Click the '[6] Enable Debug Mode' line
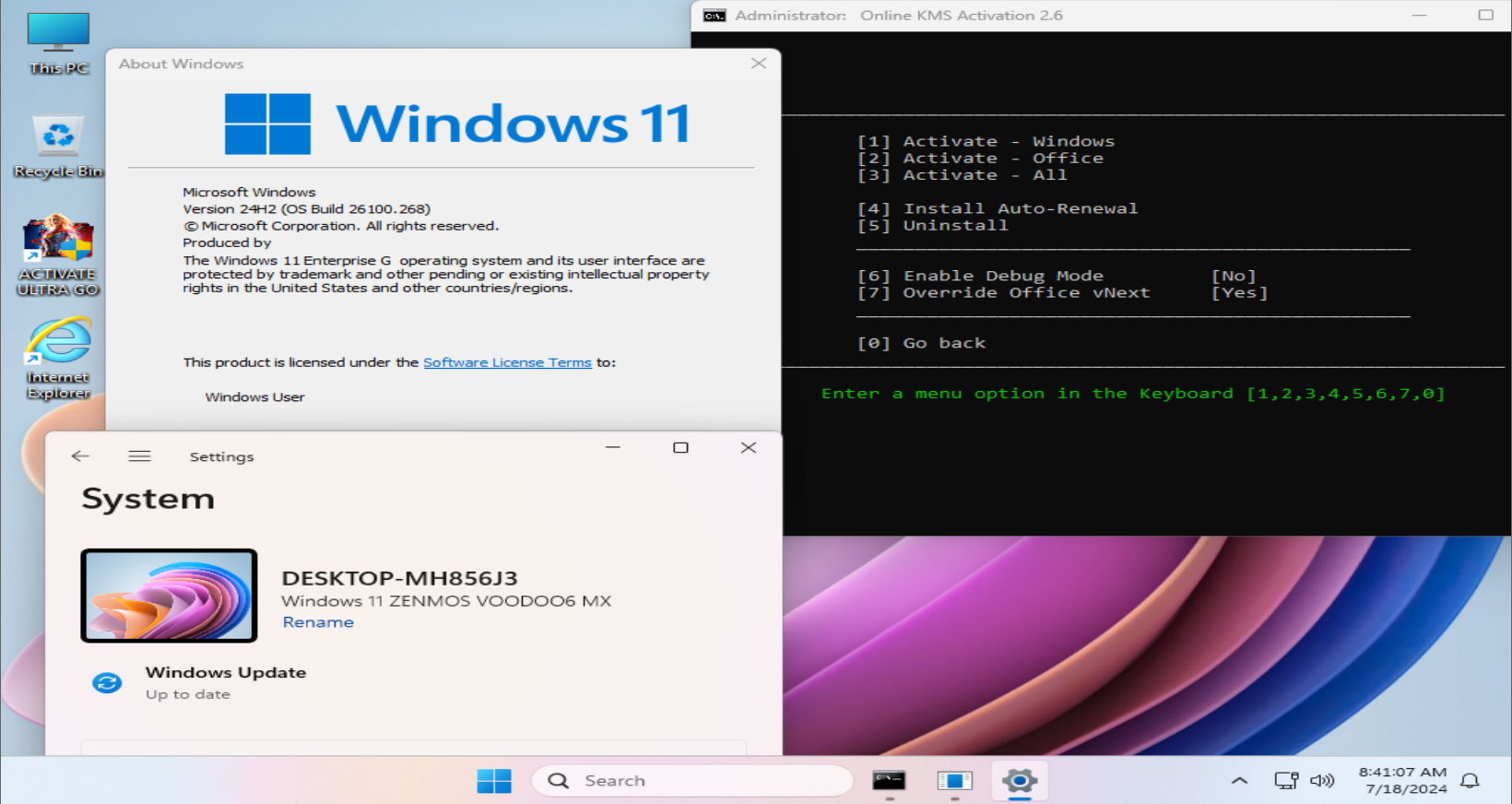Viewport: 1512px width, 804px height. coord(980,276)
